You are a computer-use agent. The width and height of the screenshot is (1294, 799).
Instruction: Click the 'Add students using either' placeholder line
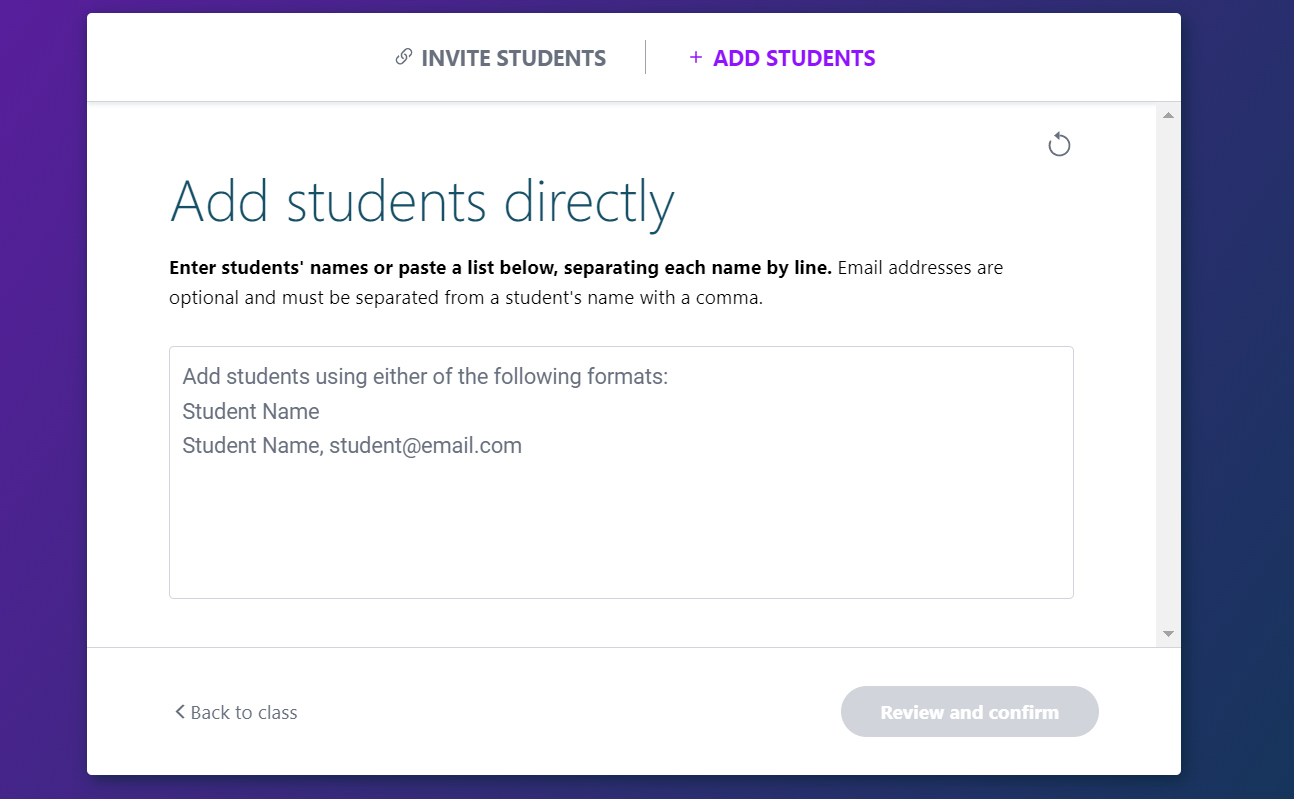pos(425,377)
